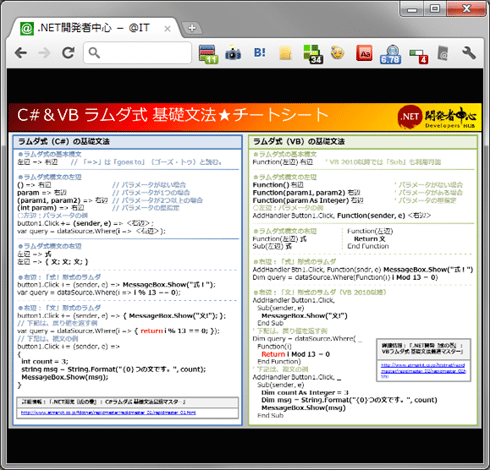Click the extension with red 4 badge
The width and height of the screenshot is (490, 470).
[x=419, y=56]
